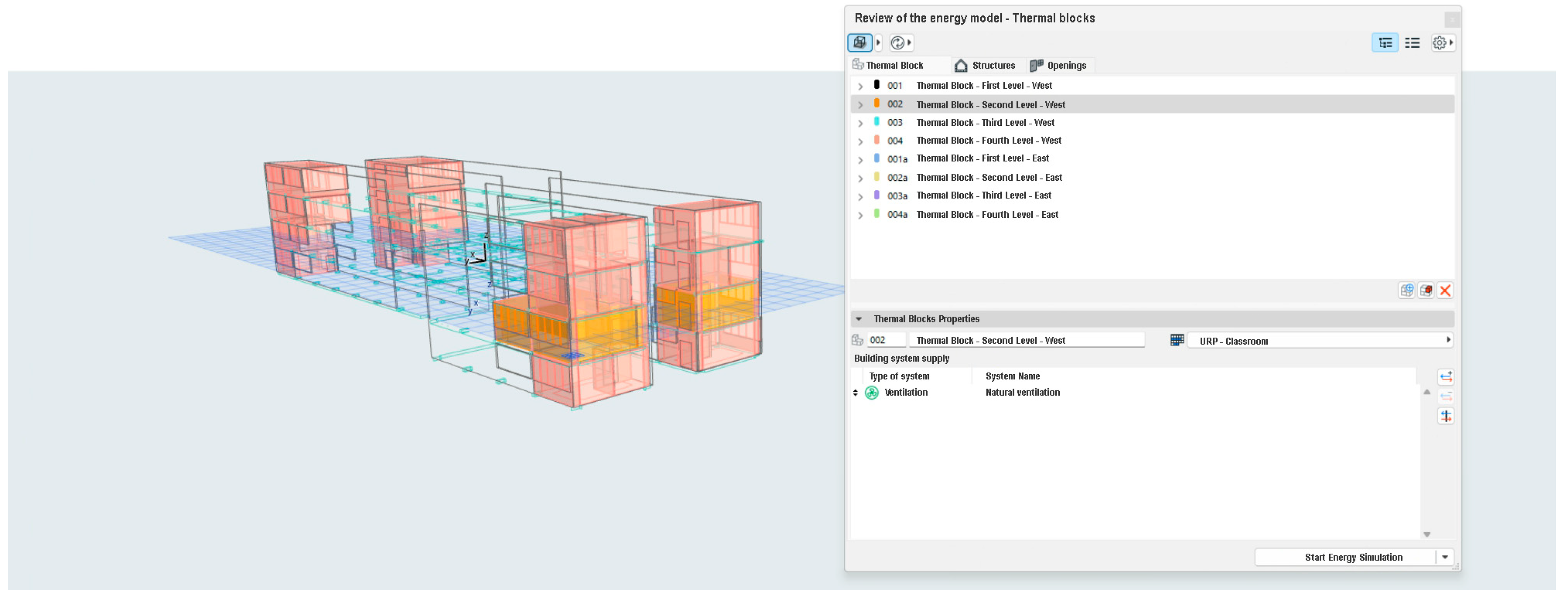
Task: Expand thermal block 003a Third Level East
Action: [x=860, y=197]
